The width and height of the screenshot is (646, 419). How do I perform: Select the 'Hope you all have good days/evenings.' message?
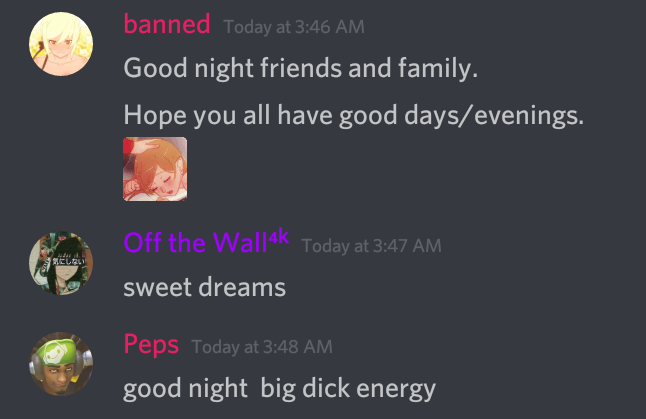coord(353,115)
